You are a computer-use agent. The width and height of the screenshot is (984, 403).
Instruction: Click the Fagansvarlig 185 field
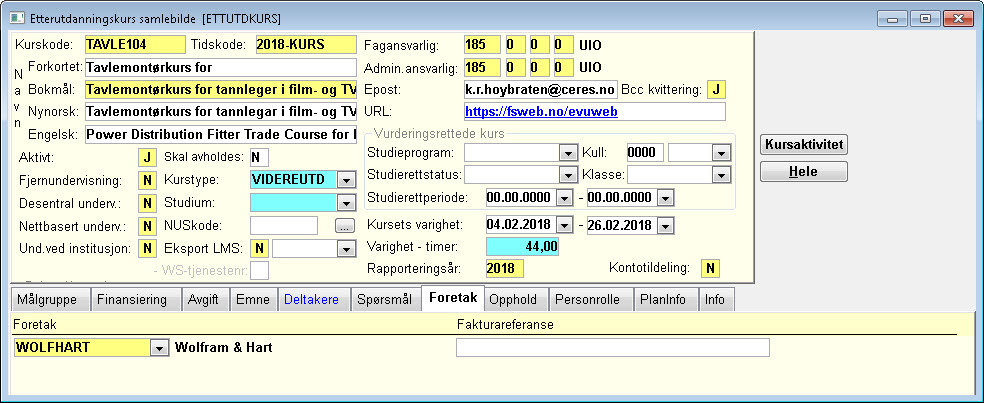point(483,45)
